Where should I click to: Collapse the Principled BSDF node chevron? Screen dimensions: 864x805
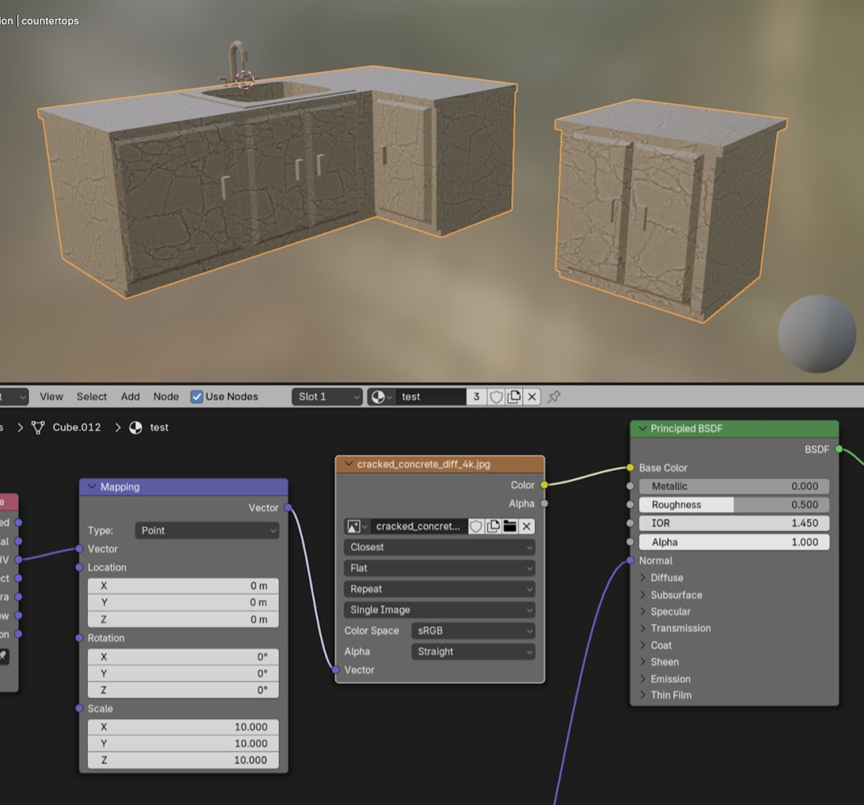[642, 429]
